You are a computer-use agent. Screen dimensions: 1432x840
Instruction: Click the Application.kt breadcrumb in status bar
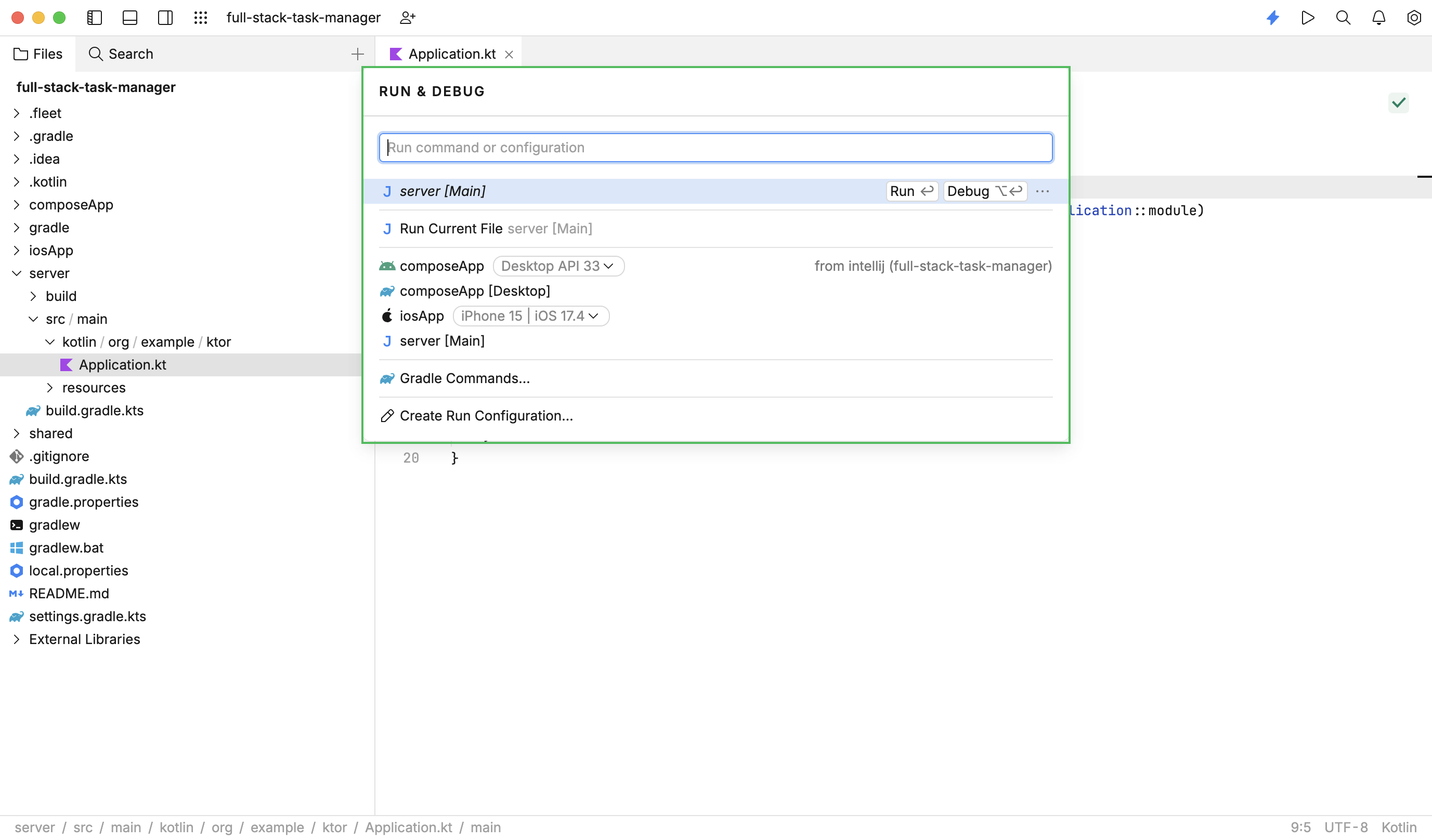(409, 828)
